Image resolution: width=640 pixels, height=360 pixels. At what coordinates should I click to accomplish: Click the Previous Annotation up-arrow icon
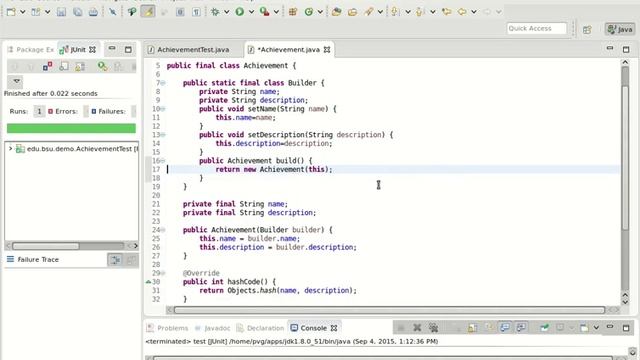coord(420,12)
